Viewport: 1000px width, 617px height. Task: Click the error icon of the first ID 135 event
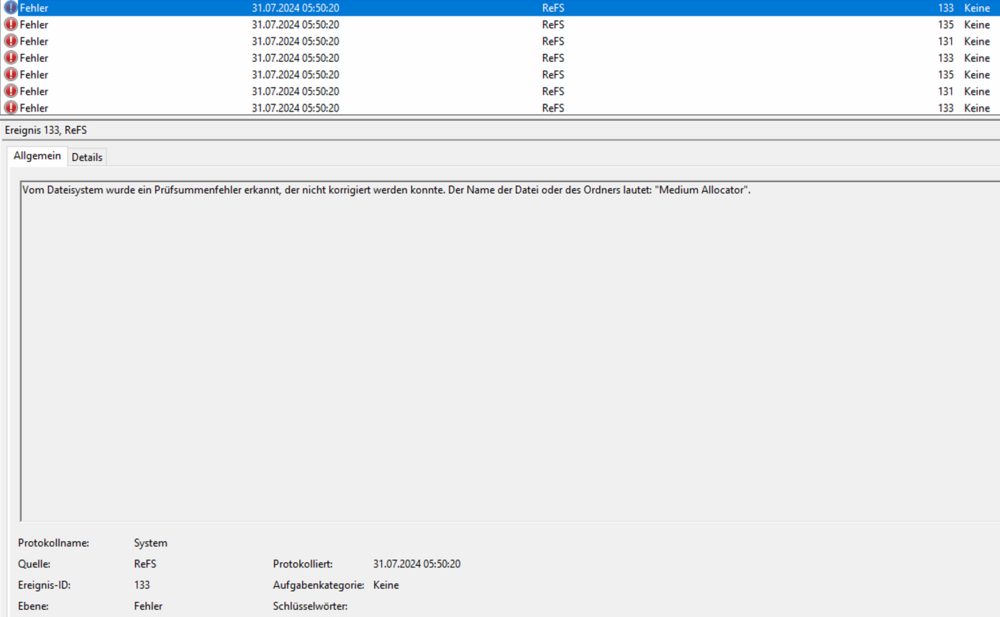tap(11, 24)
